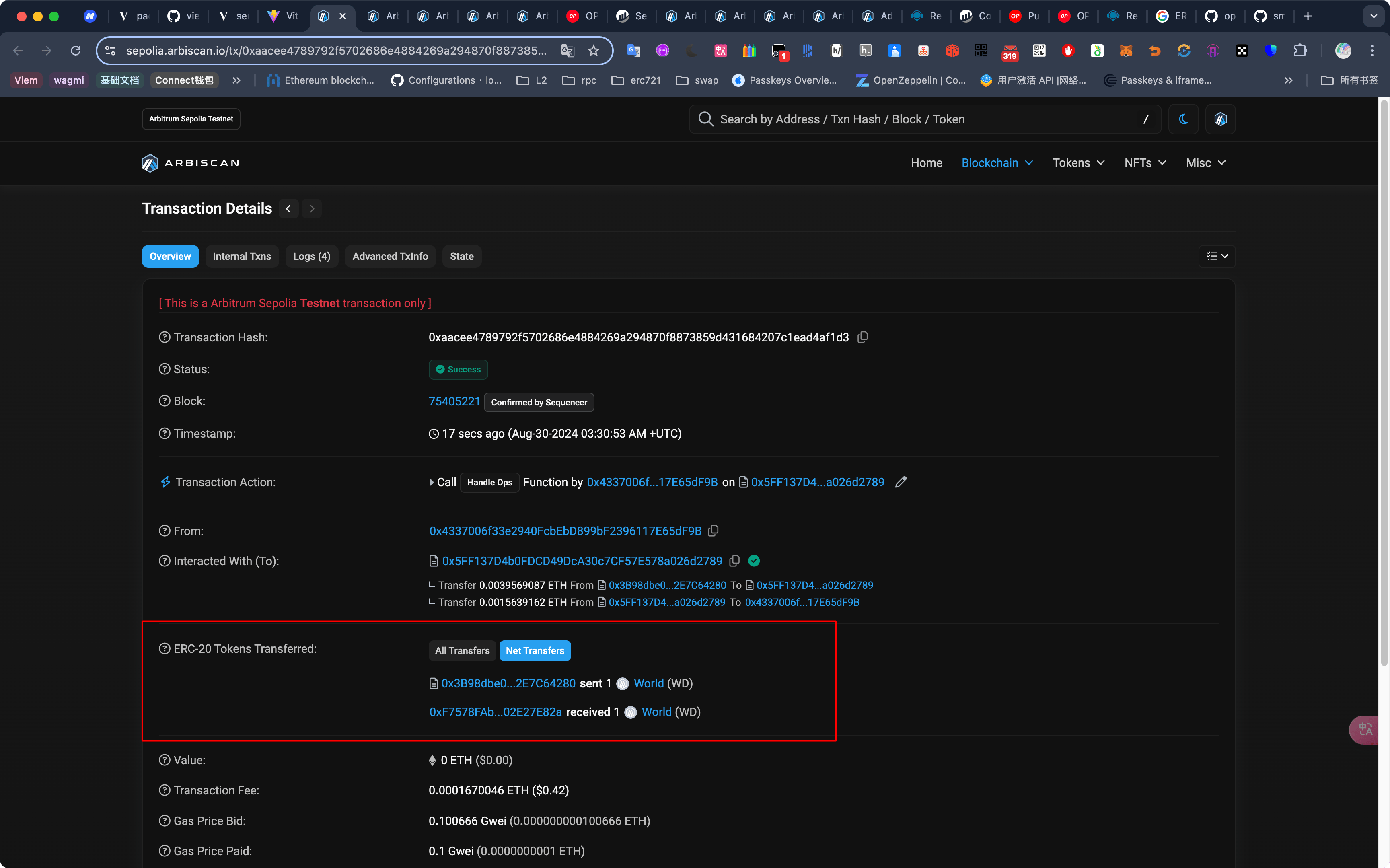Open the MetaMask fox extension
The image size is (1390, 868).
point(1126,51)
